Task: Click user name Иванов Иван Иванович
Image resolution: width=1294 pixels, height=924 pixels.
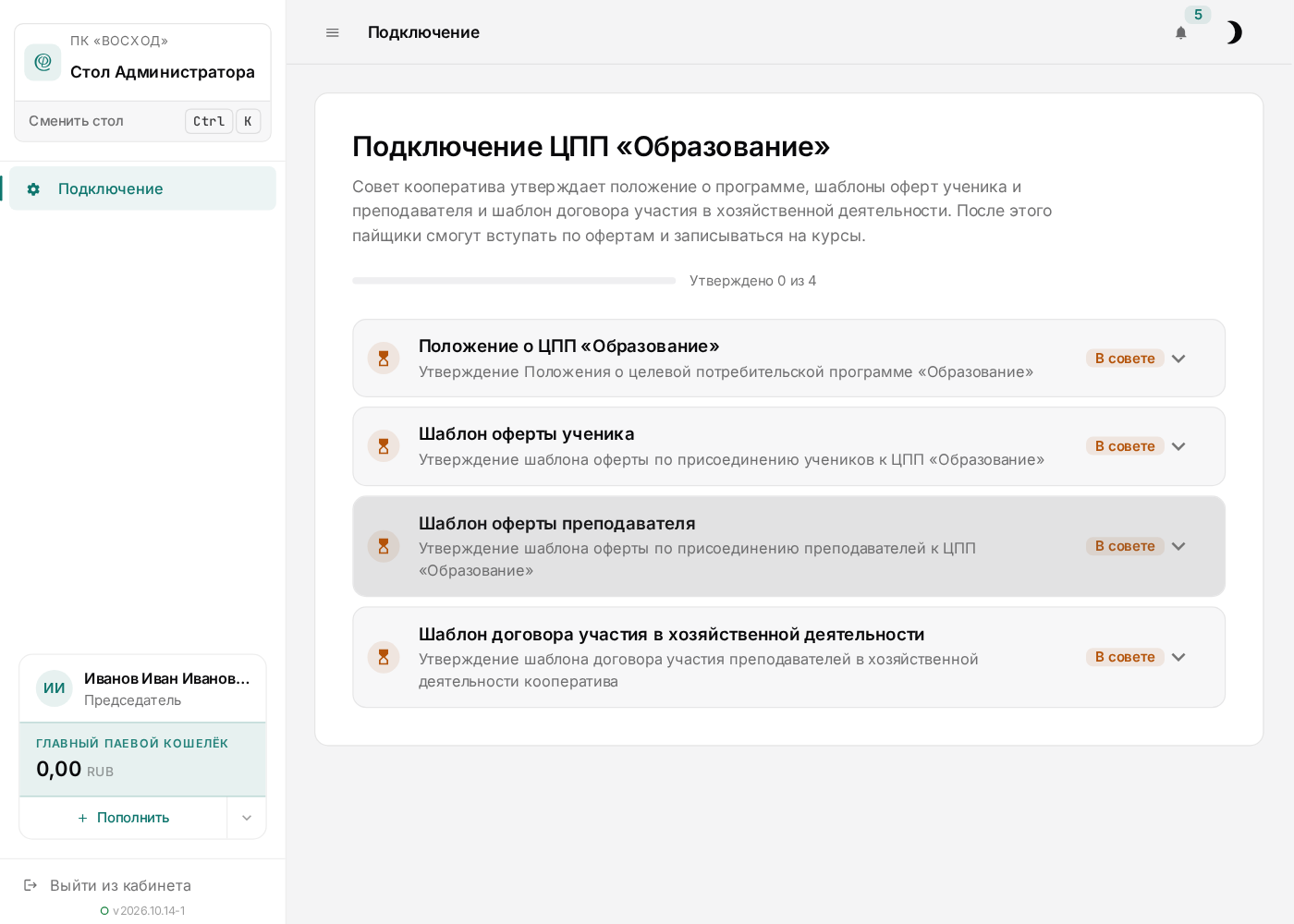Action: coord(167,678)
